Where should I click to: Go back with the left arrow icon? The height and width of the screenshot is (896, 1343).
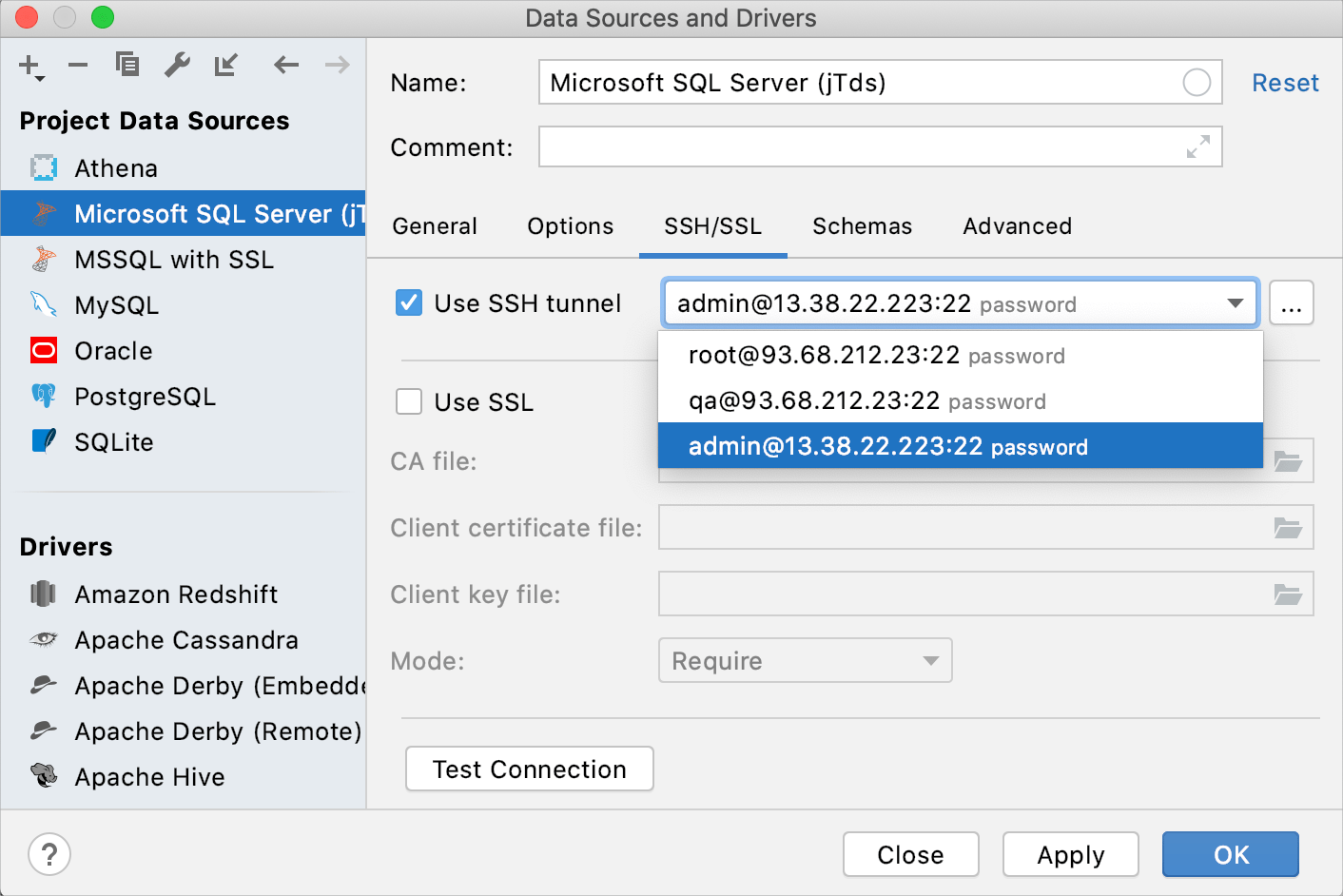coord(286,65)
